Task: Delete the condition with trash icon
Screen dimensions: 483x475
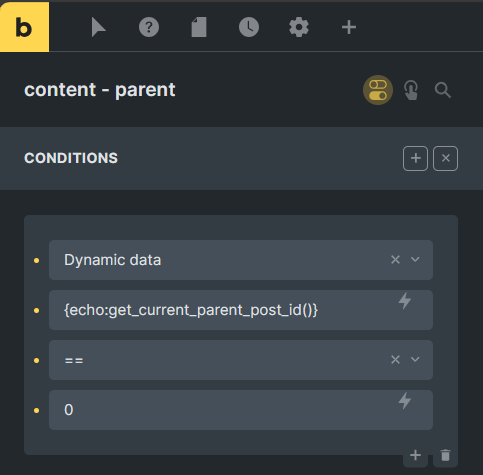Action: (445, 455)
